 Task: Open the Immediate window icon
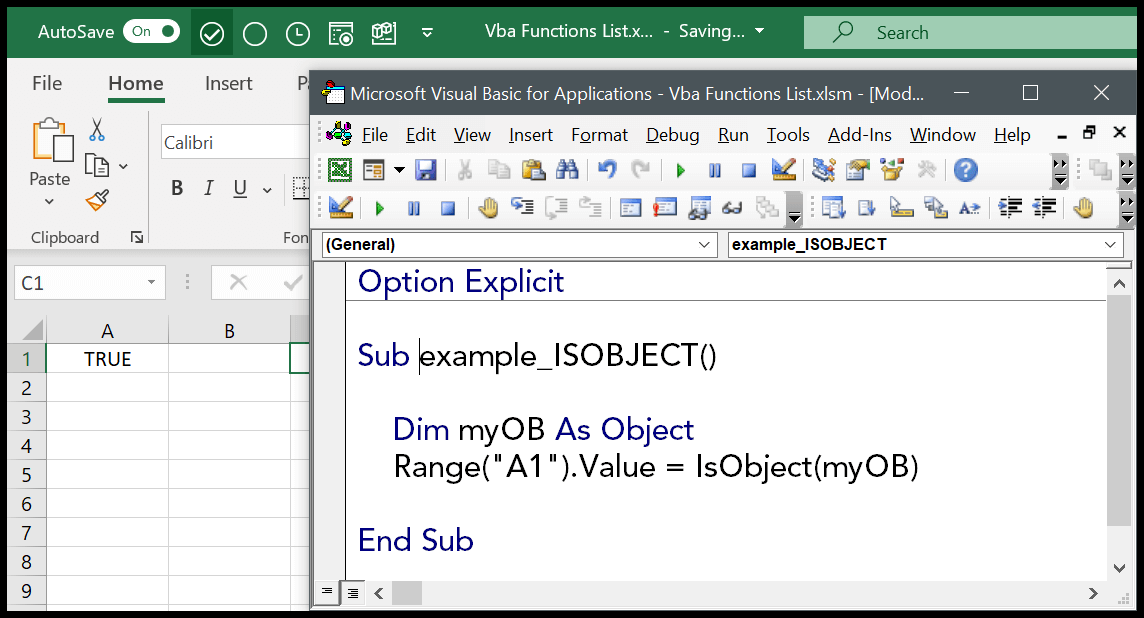(665, 207)
